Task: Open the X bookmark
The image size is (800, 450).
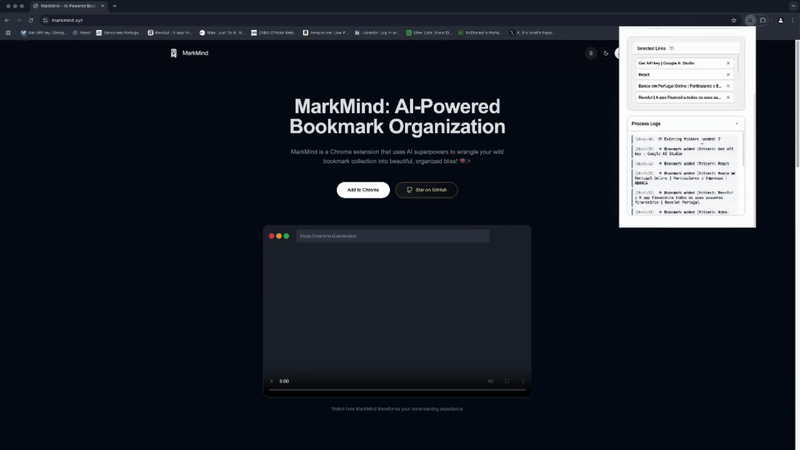Action: click(532, 33)
